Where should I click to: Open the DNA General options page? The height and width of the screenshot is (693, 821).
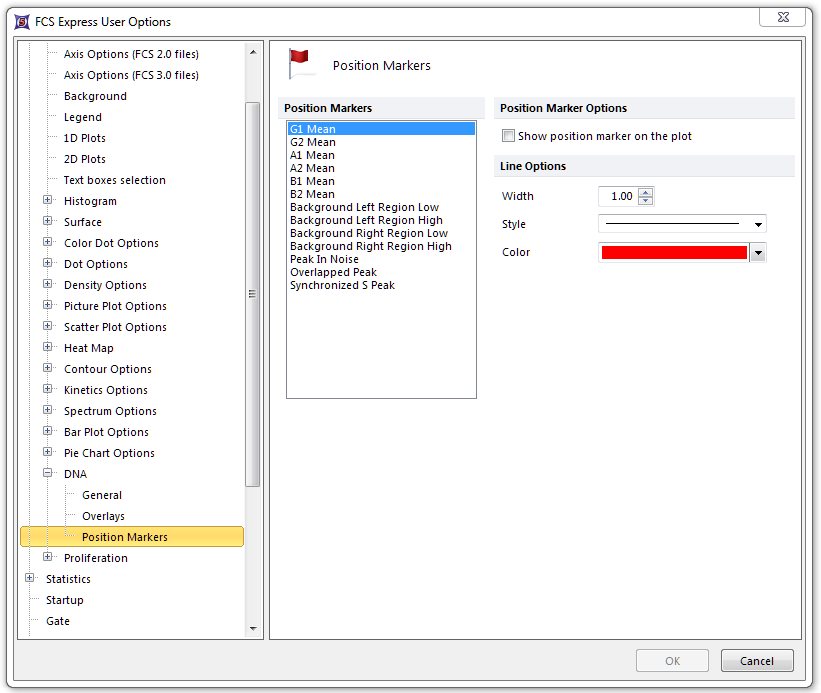point(102,495)
